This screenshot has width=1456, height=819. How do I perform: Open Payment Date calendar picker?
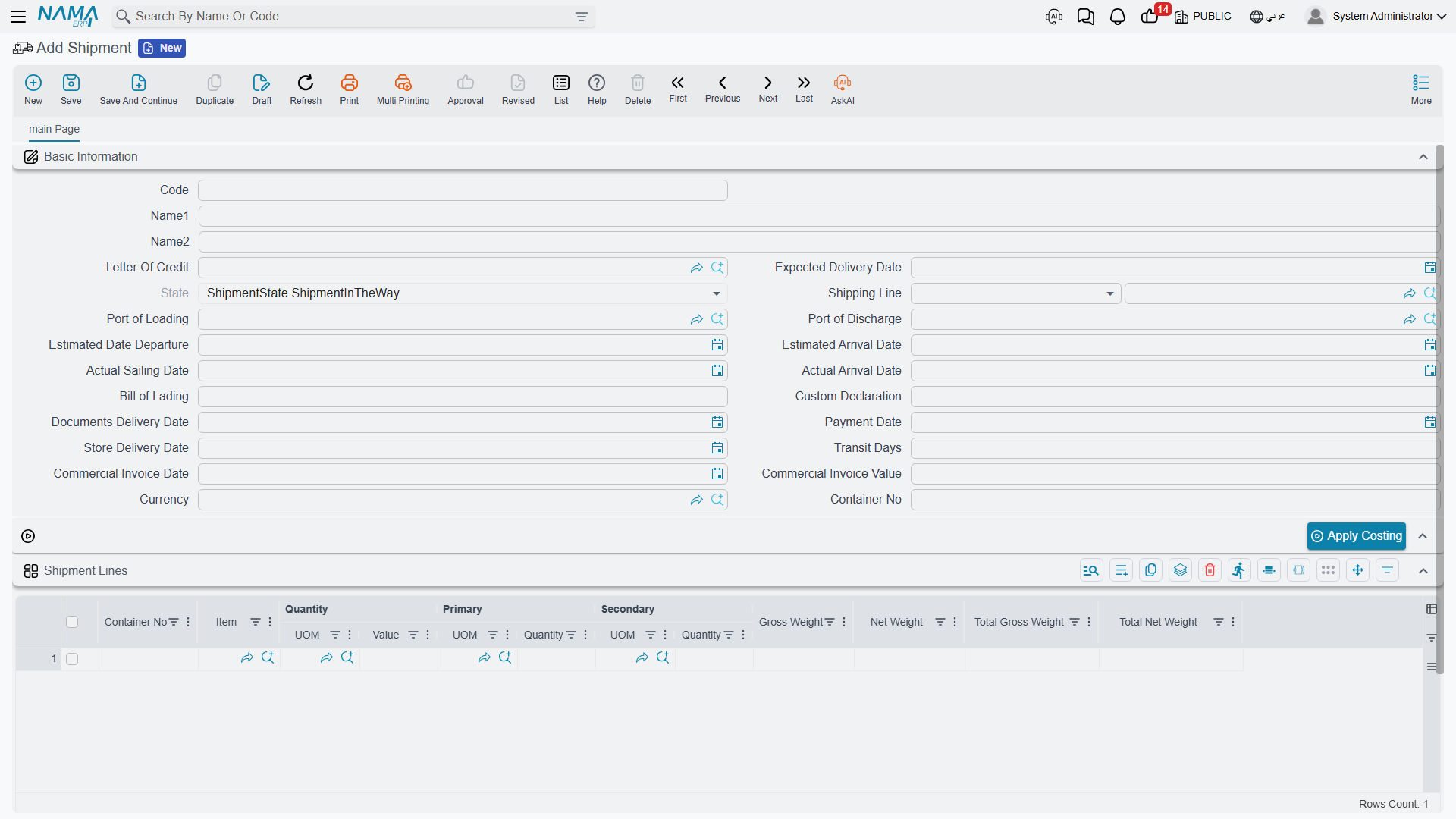tap(1429, 422)
